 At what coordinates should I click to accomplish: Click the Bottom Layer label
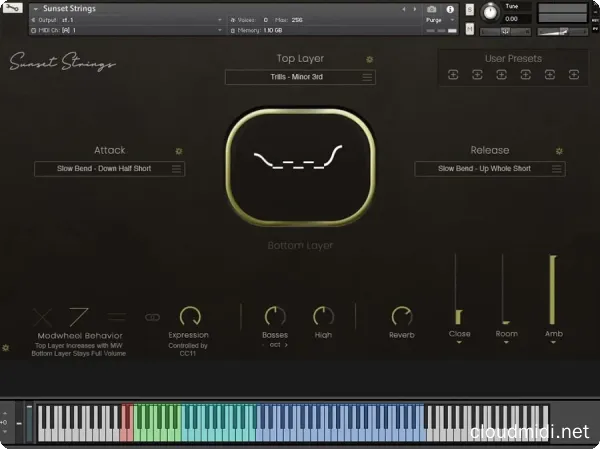pyautogui.click(x=300, y=245)
